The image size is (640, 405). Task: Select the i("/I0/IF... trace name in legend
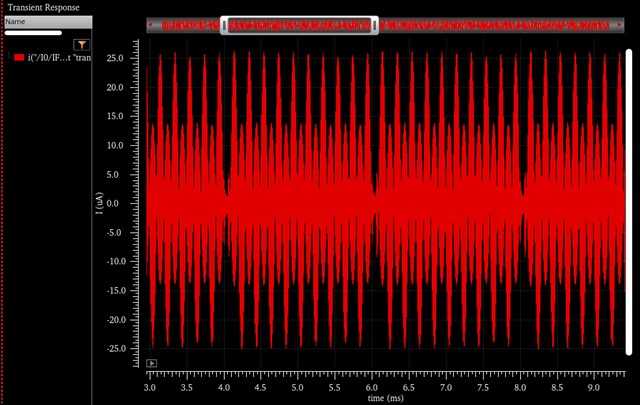pos(60,58)
